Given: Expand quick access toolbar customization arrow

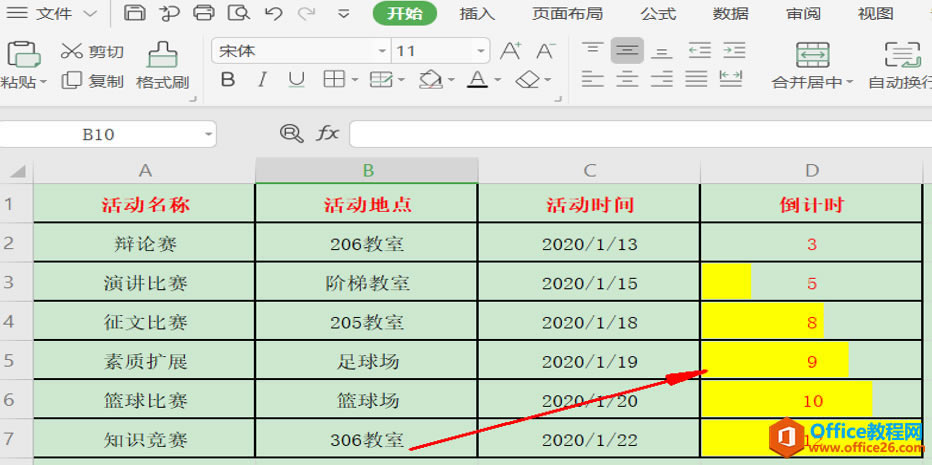Looking at the screenshot, I should pyautogui.click(x=344, y=14).
